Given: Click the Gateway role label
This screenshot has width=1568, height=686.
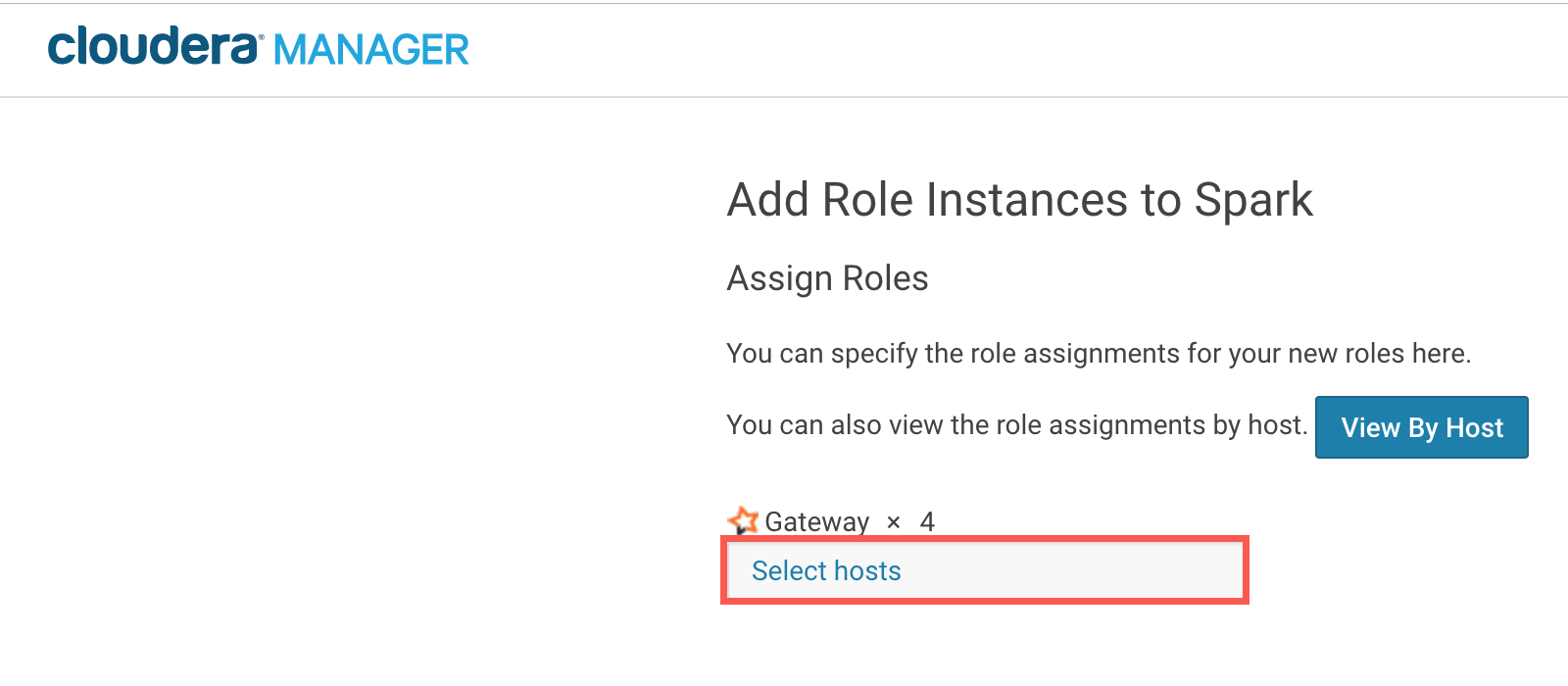Looking at the screenshot, I should point(818,521).
